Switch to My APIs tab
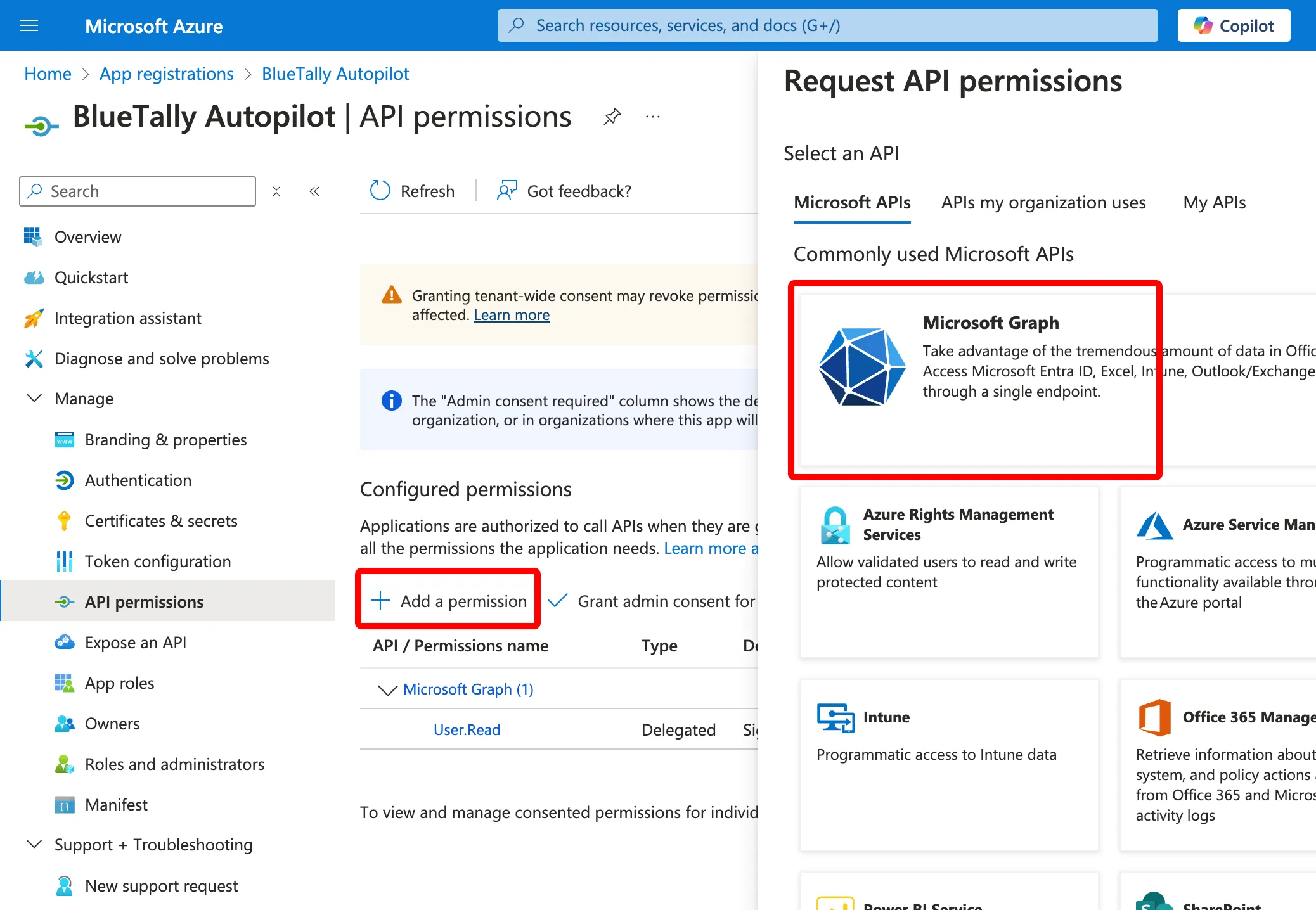This screenshot has height=910, width=1316. coord(1214,203)
